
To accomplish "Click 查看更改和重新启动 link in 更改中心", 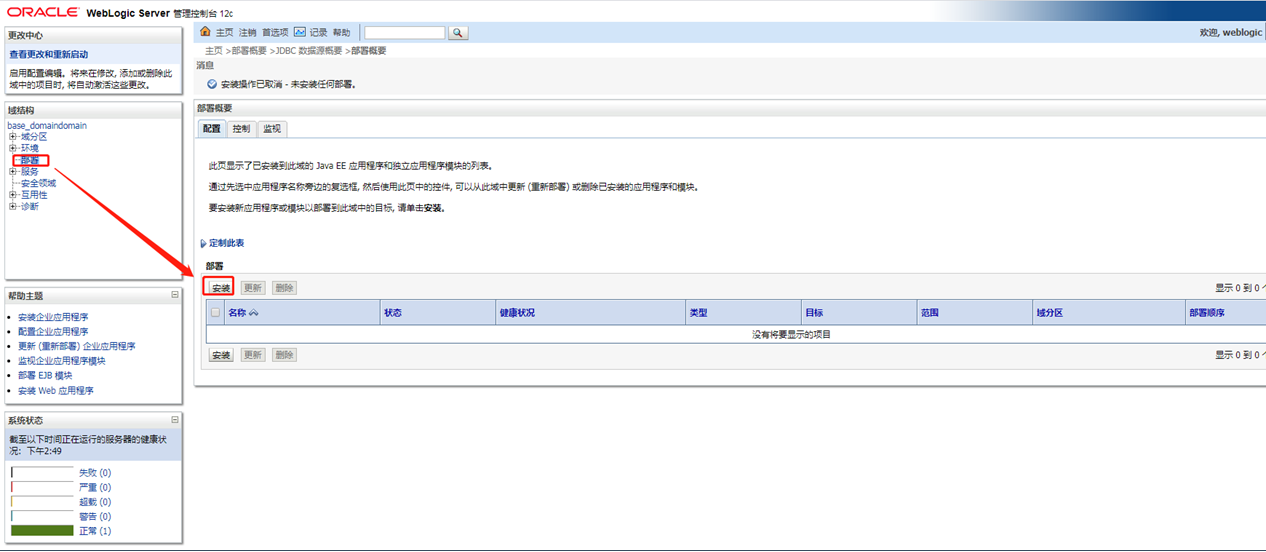I will [48, 54].
